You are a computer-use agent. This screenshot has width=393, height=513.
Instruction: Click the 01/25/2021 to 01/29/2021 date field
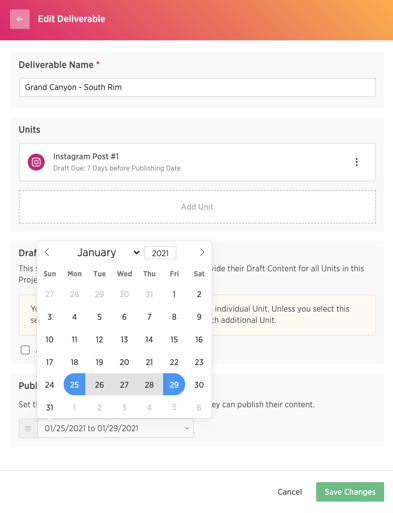[x=115, y=428]
